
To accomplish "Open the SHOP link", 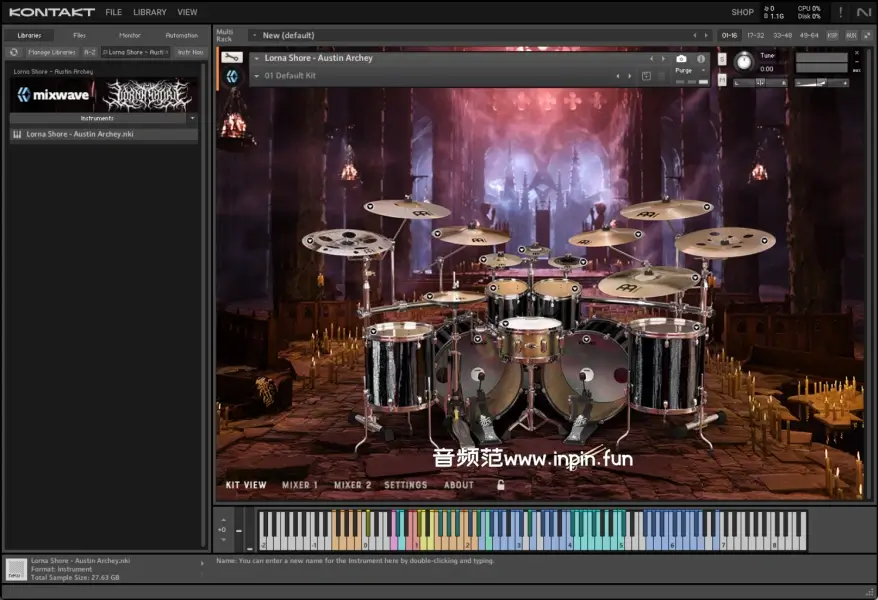I will pos(742,12).
